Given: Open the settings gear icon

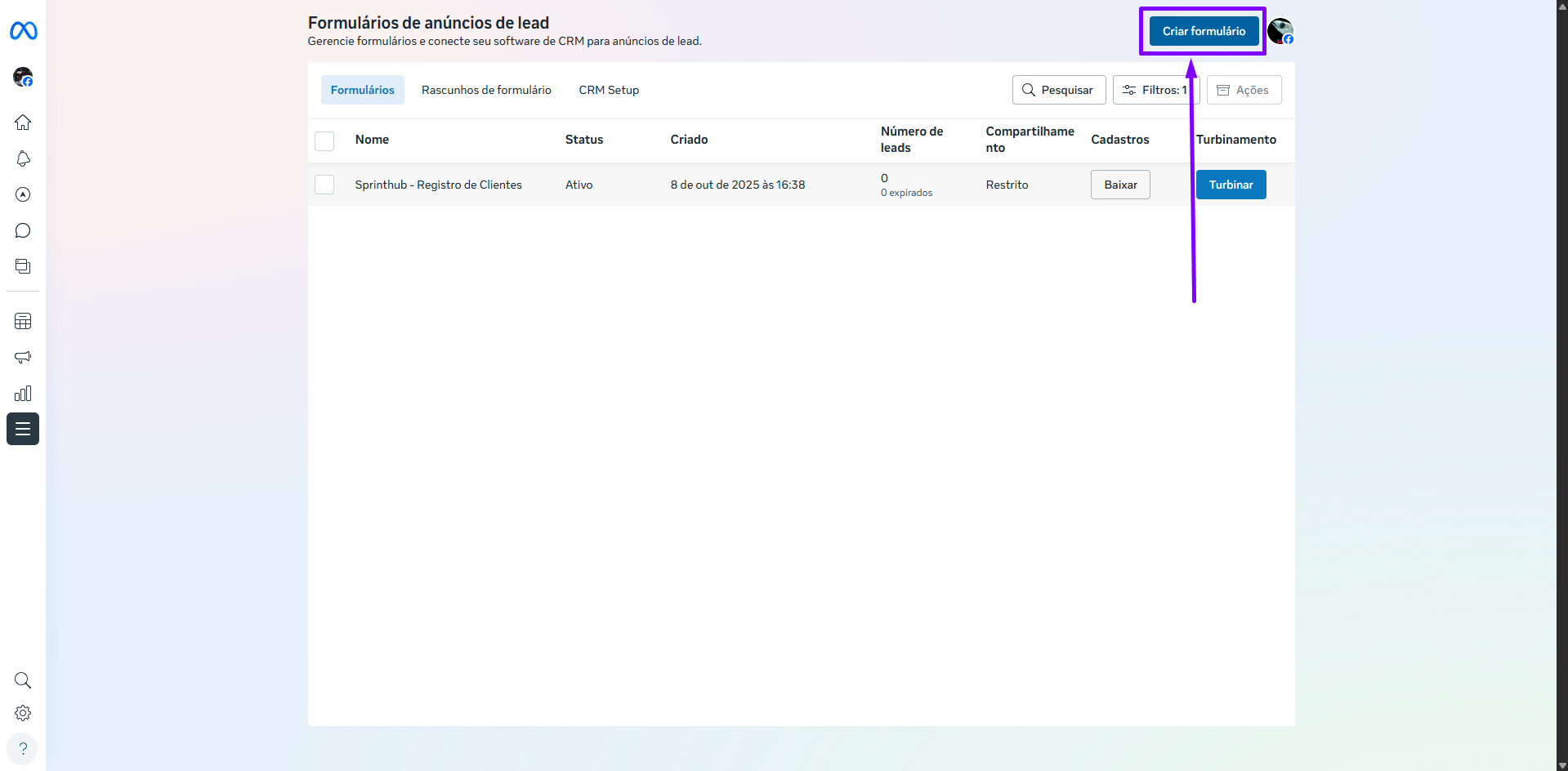Looking at the screenshot, I should [23, 713].
